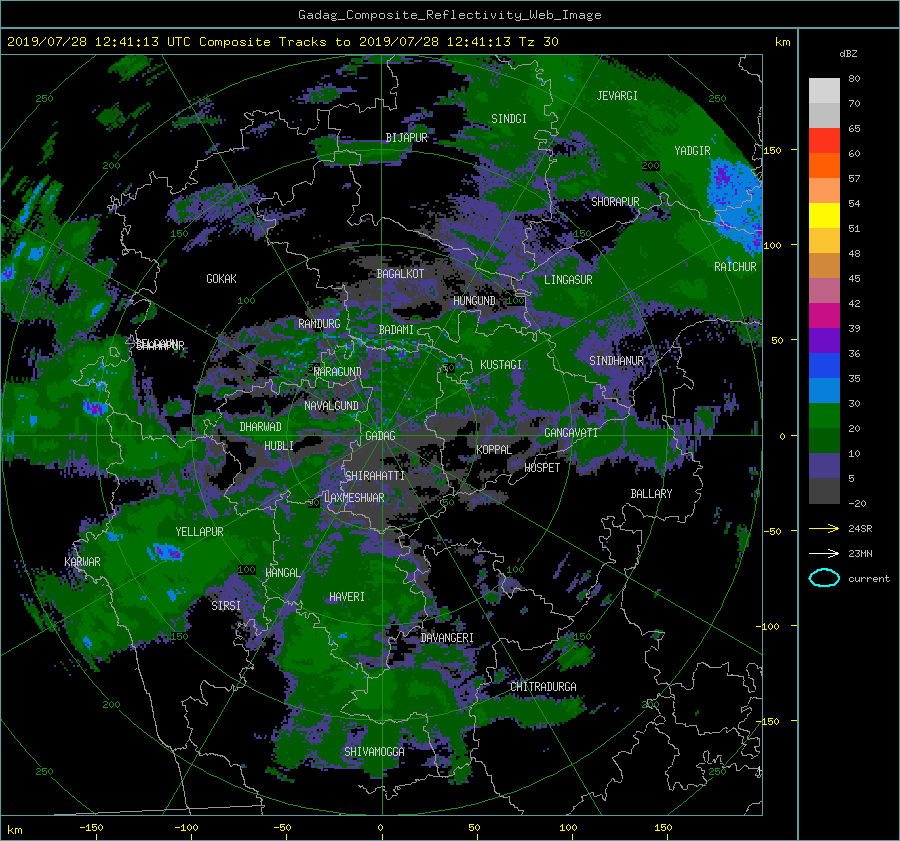The height and width of the screenshot is (841, 900).
Task: Click the blue storm cell near Yadgir
Action: [735, 206]
